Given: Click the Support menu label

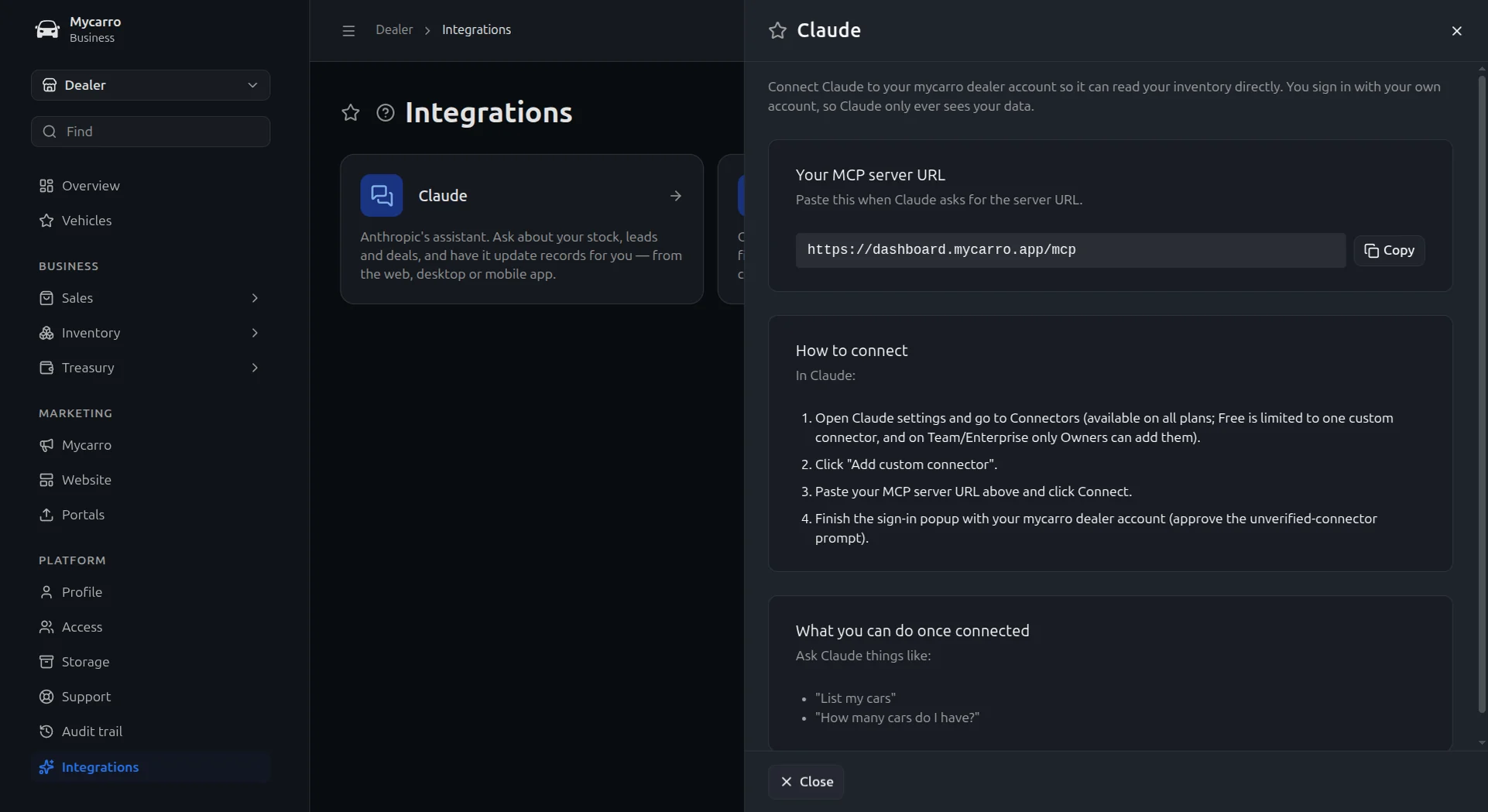Looking at the screenshot, I should click(87, 697).
